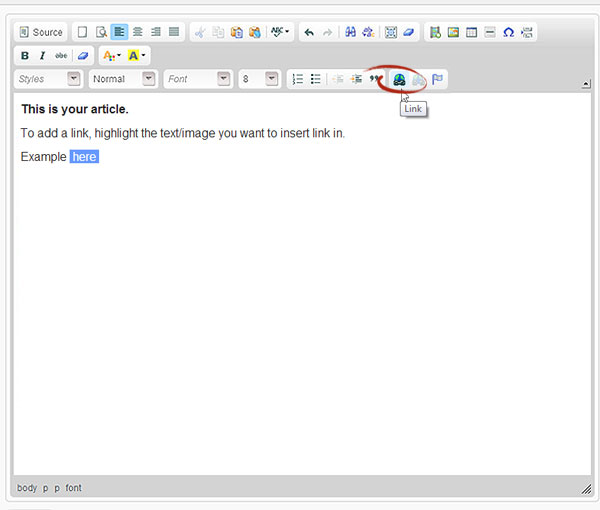
Task: Click the Cut scissors icon
Action: coord(200,32)
